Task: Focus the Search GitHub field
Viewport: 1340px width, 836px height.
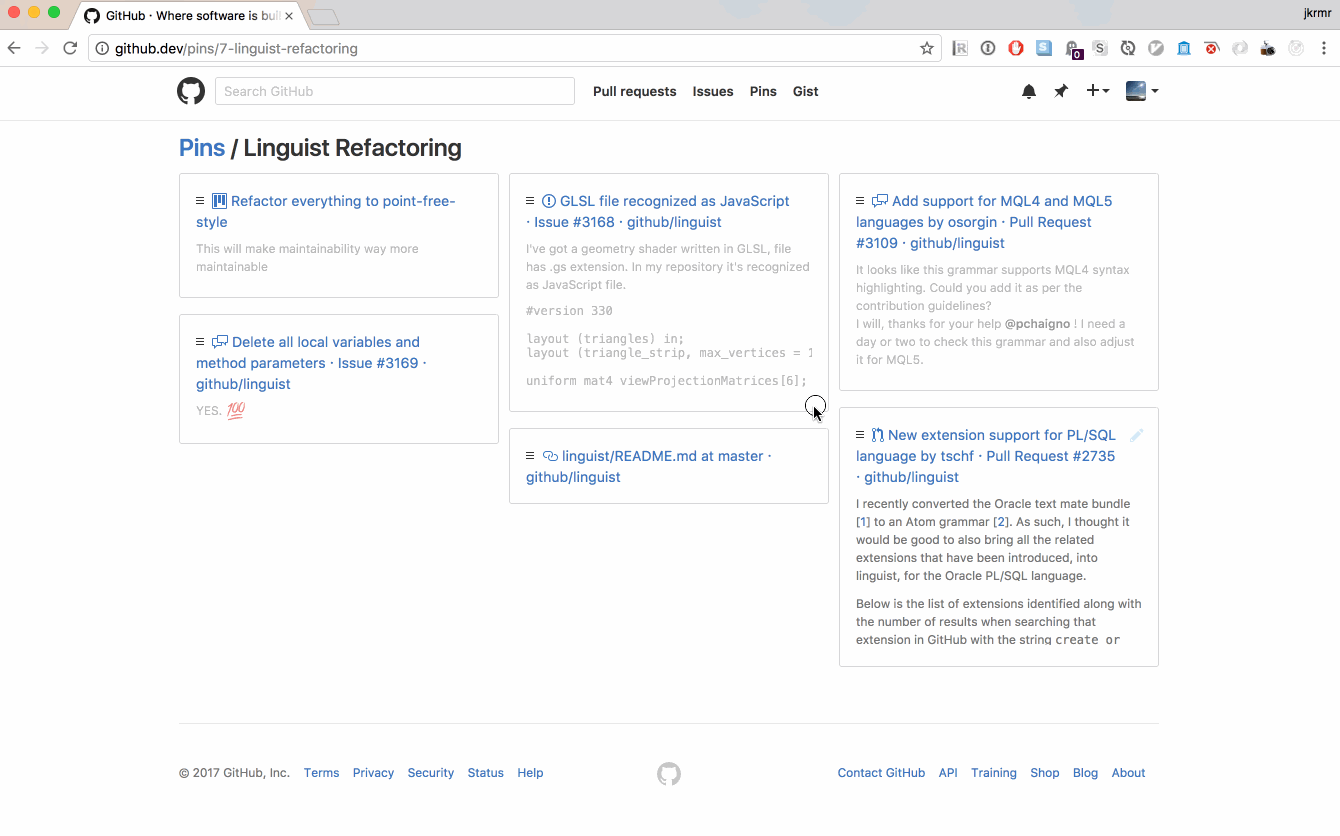Action: [x=395, y=91]
